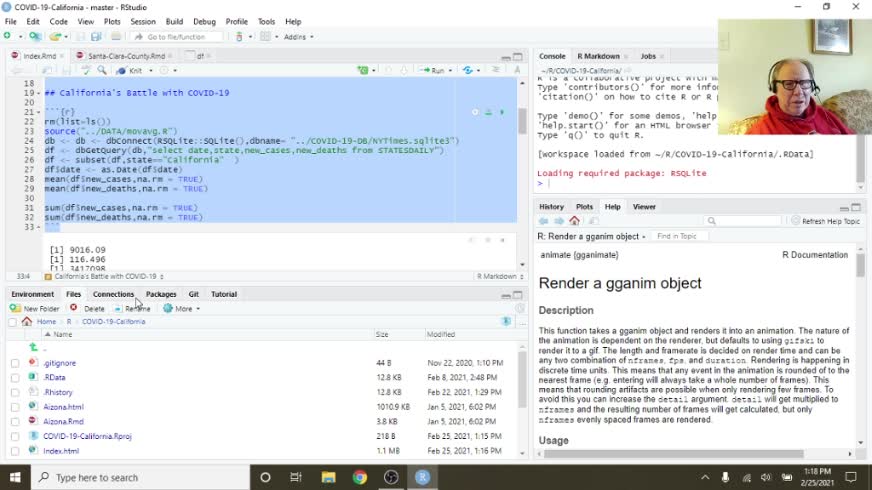Click the Knit button
This screenshot has width=872, height=490.
point(130,71)
